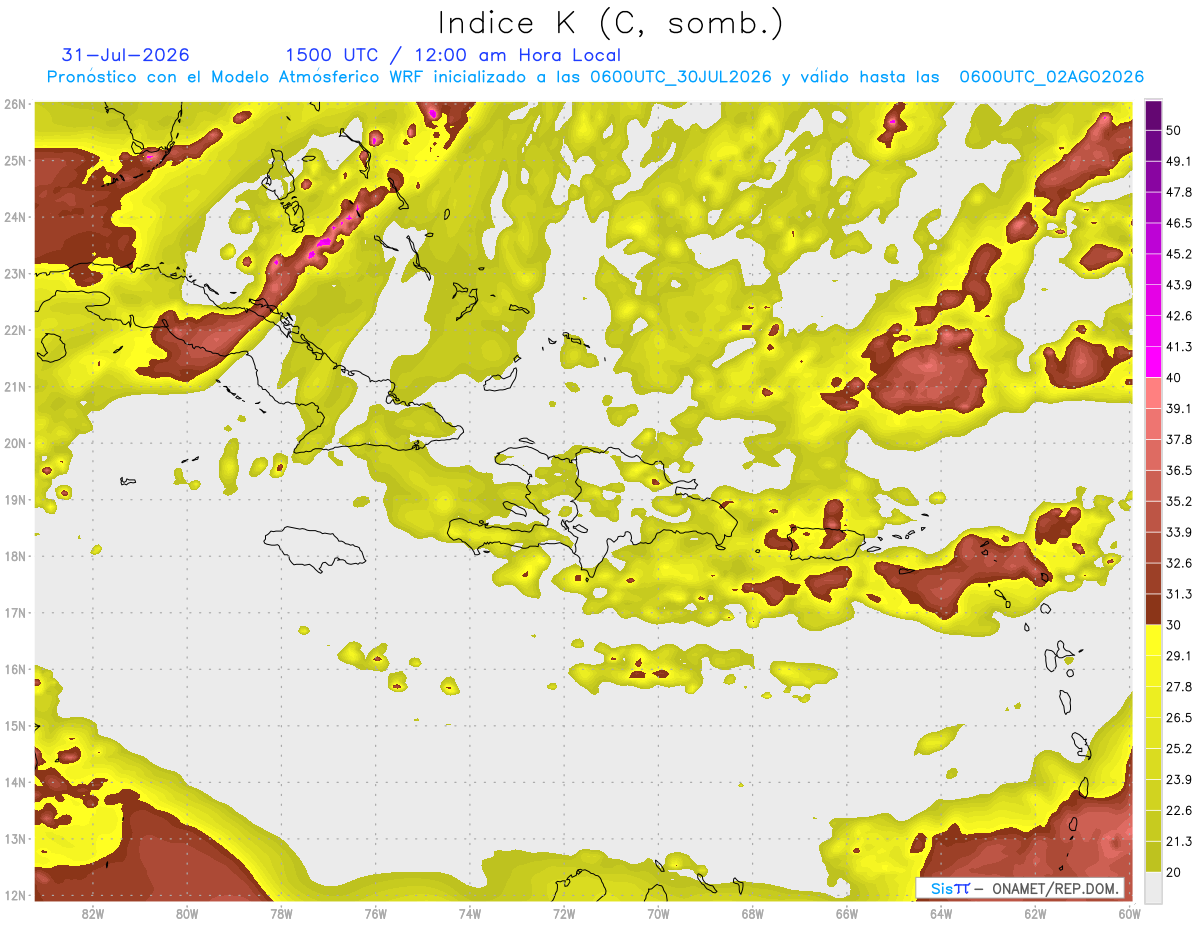Click the color scale value "32.6"
This screenshot has width=1200, height=927.
[1178, 563]
